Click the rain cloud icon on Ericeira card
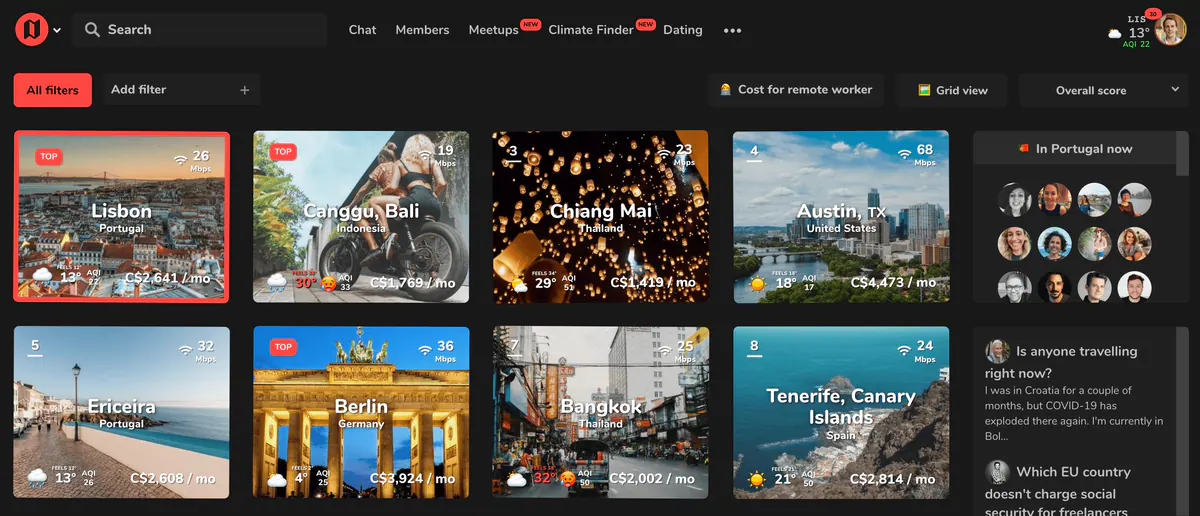 39,478
